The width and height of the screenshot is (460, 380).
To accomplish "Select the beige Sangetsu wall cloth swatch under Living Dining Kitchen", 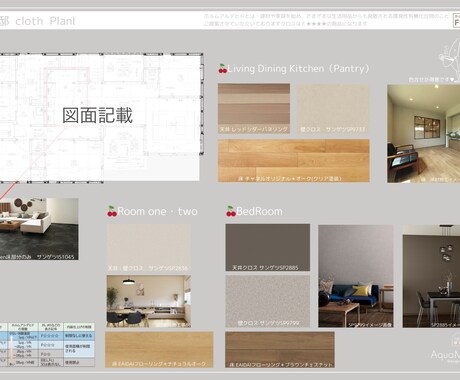I will [333, 109].
